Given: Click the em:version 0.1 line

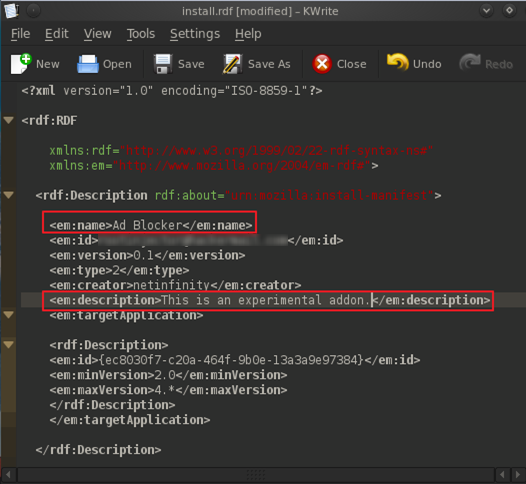Looking at the screenshot, I should coord(147,255).
